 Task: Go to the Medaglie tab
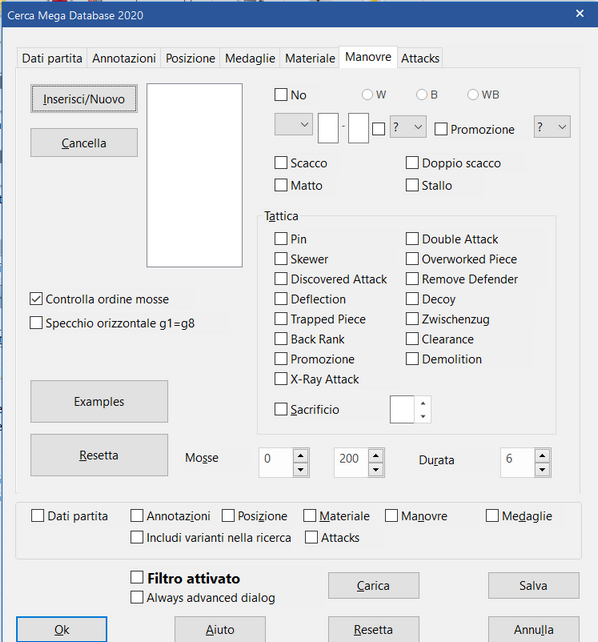click(x=250, y=58)
